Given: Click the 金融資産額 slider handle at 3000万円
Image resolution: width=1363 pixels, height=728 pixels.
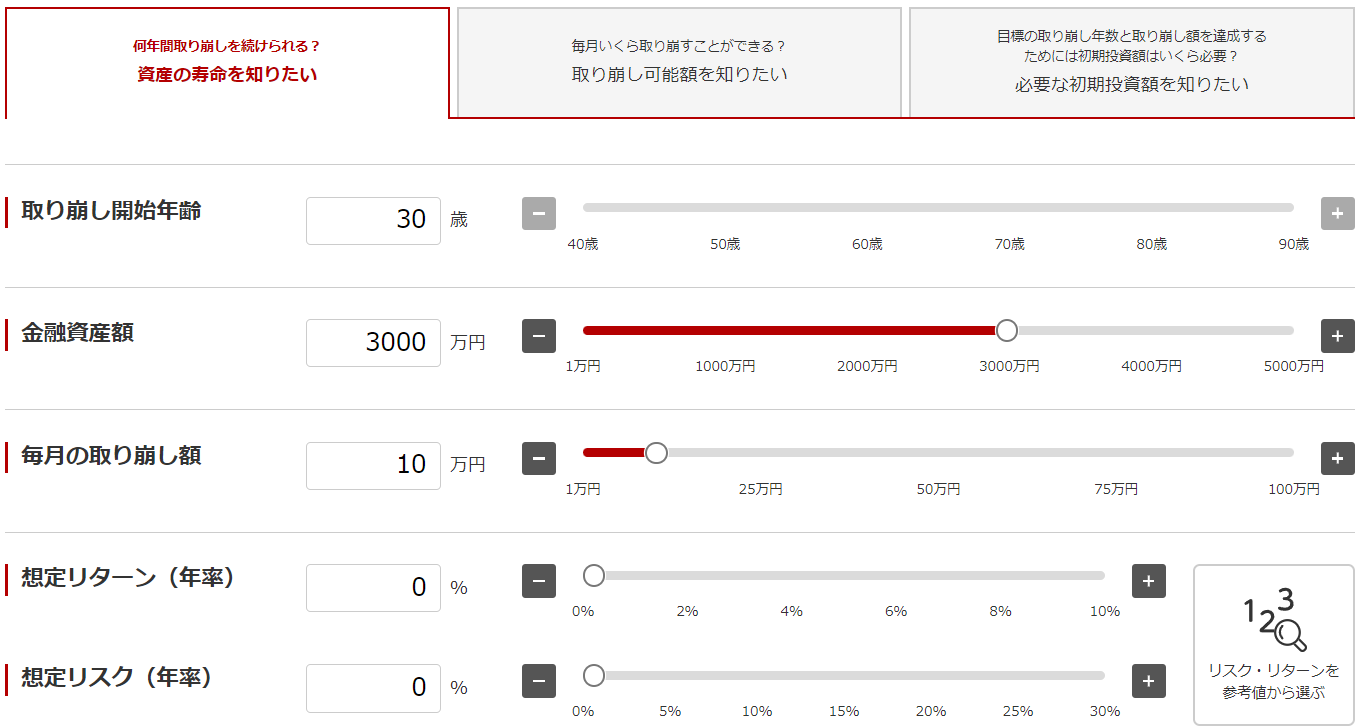Looking at the screenshot, I should (x=1007, y=331).
